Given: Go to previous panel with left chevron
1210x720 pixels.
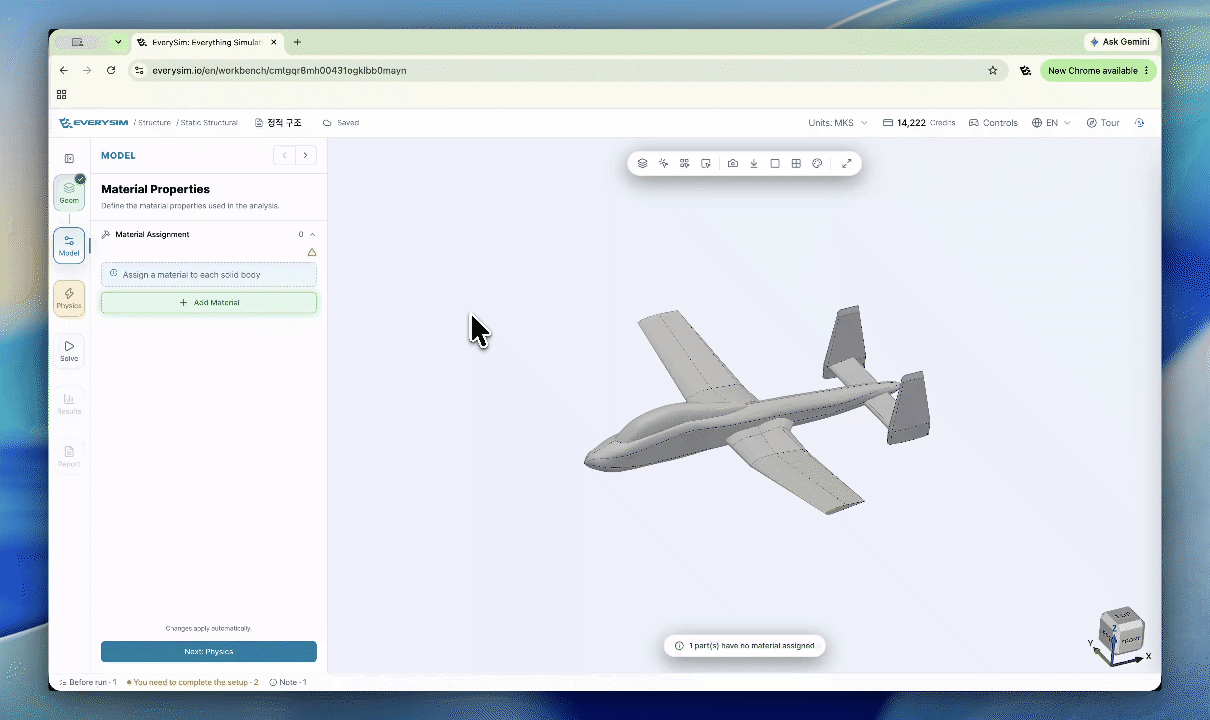Looking at the screenshot, I should [285, 155].
